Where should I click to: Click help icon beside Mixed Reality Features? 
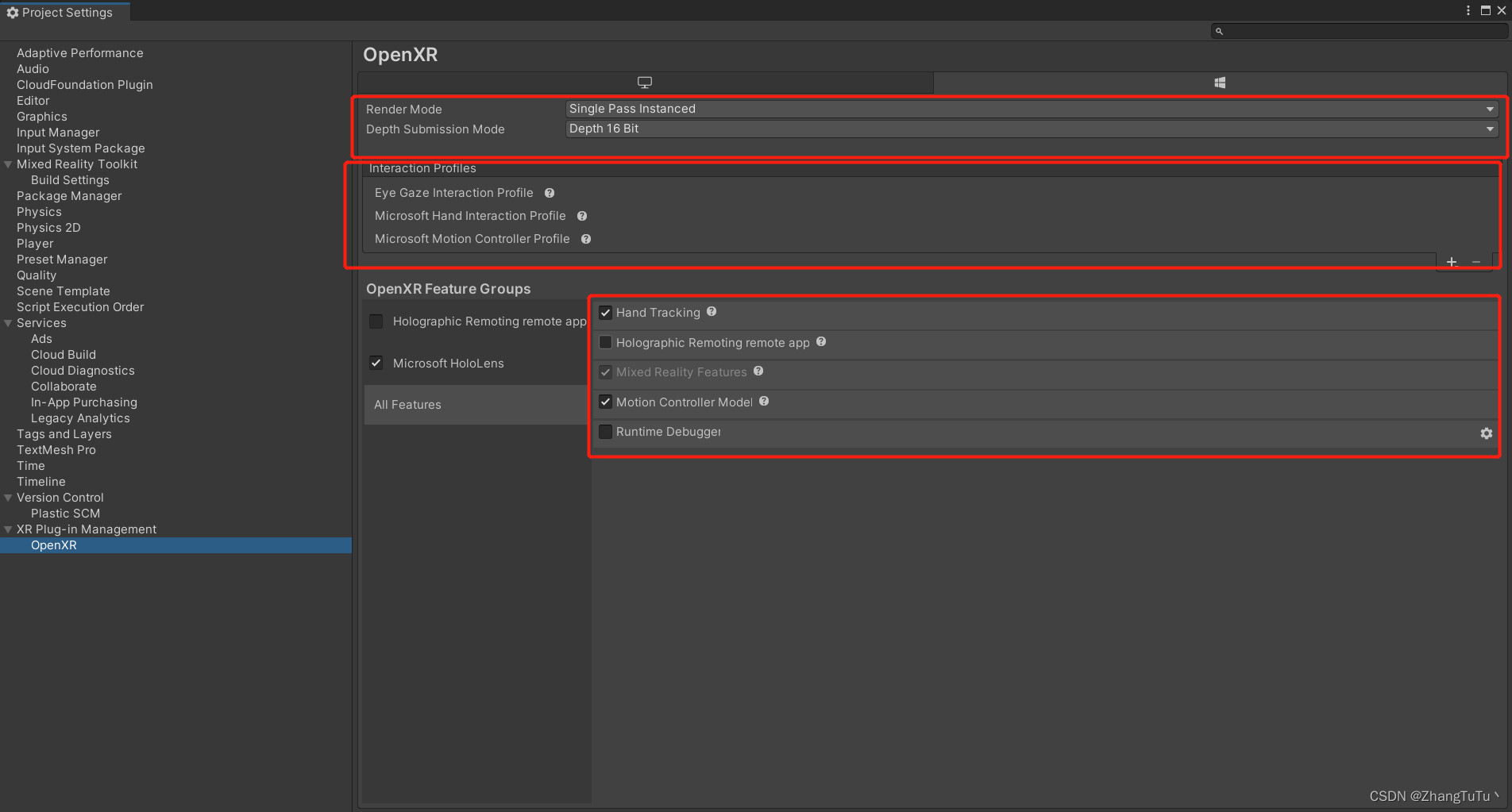coord(758,371)
